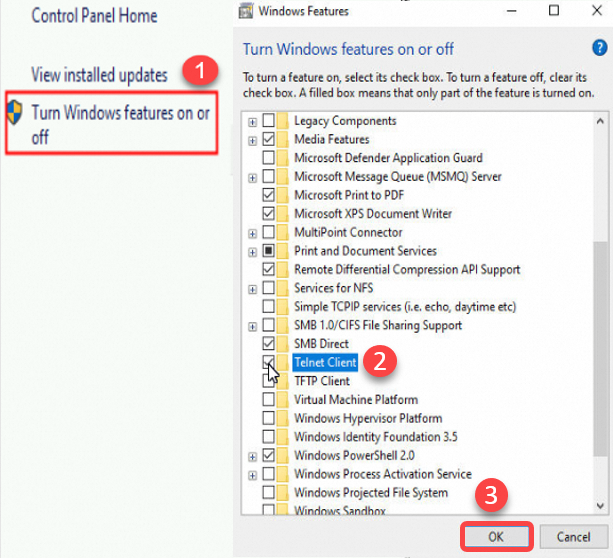The image size is (613, 558).
Task: Click the SMB Direct folder icon
Action: tap(282, 344)
